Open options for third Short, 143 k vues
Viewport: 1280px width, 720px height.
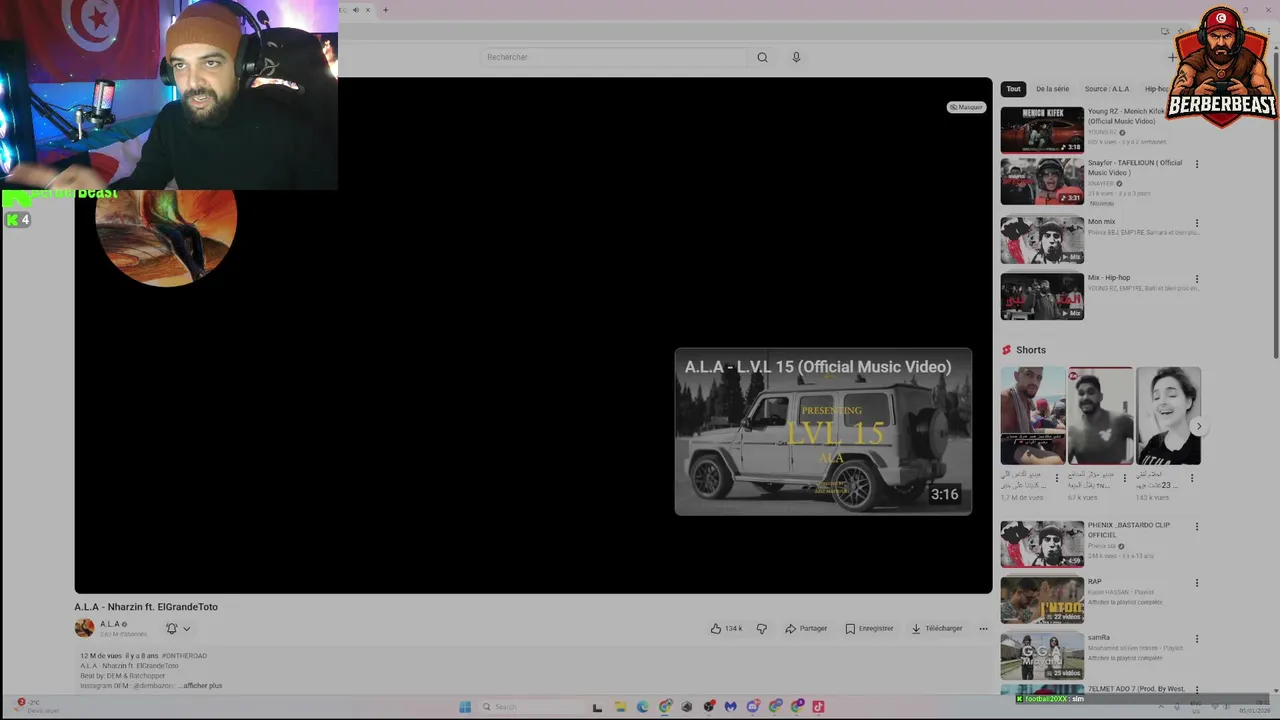tap(1191, 478)
